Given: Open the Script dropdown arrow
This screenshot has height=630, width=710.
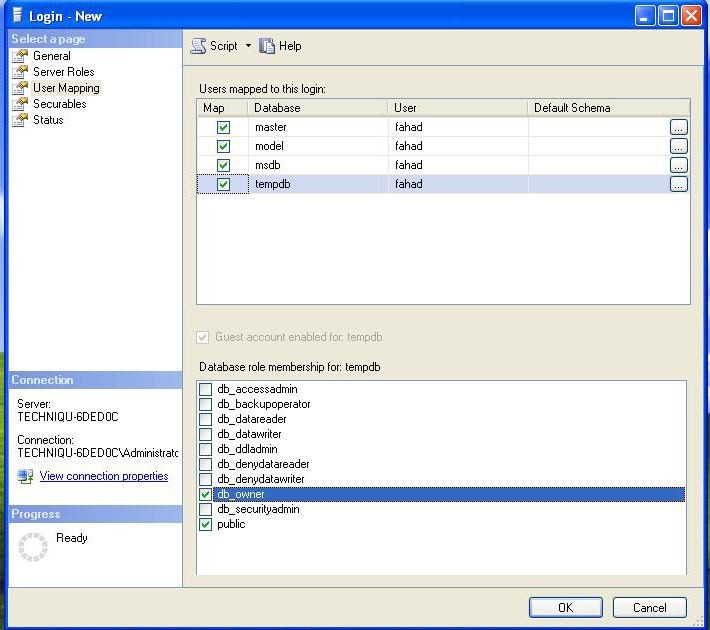Looking at the screenshot, I should click(248, 46).
